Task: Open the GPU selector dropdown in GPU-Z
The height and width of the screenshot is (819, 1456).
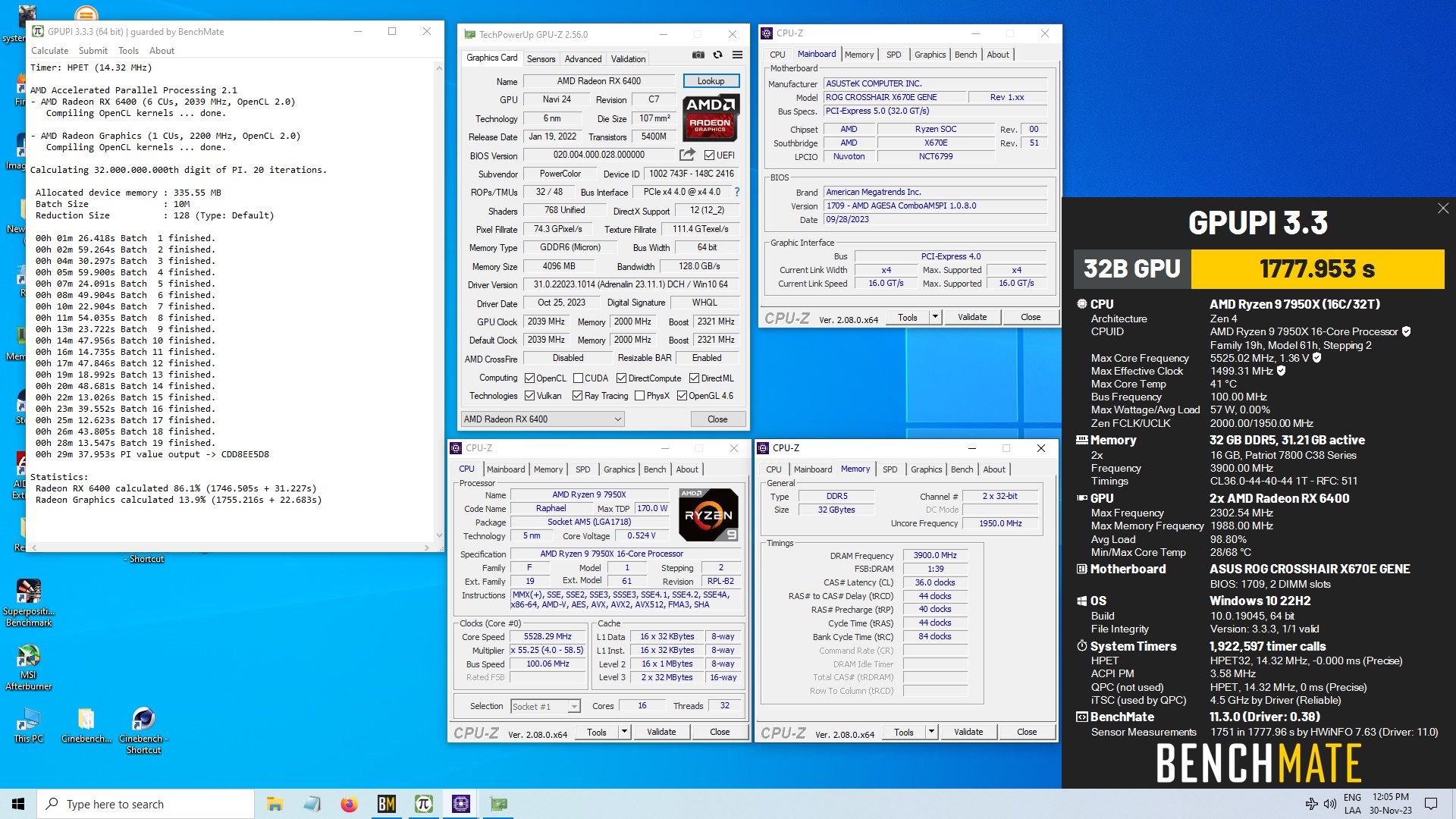Action: coord(542,419)
